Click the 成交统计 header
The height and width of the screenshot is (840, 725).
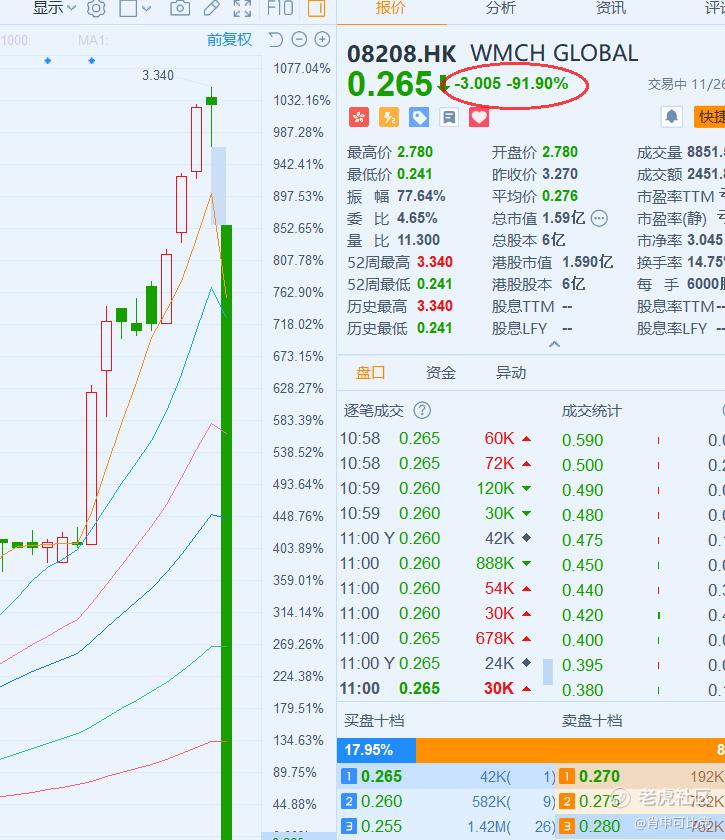[x=592, y=411]
